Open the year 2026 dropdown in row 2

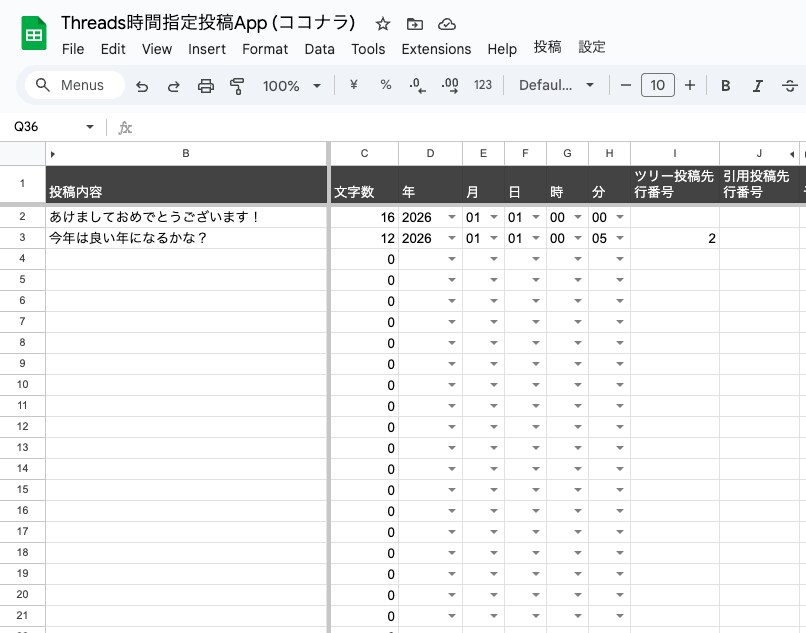pyautogui.click(x=452, y=217)
